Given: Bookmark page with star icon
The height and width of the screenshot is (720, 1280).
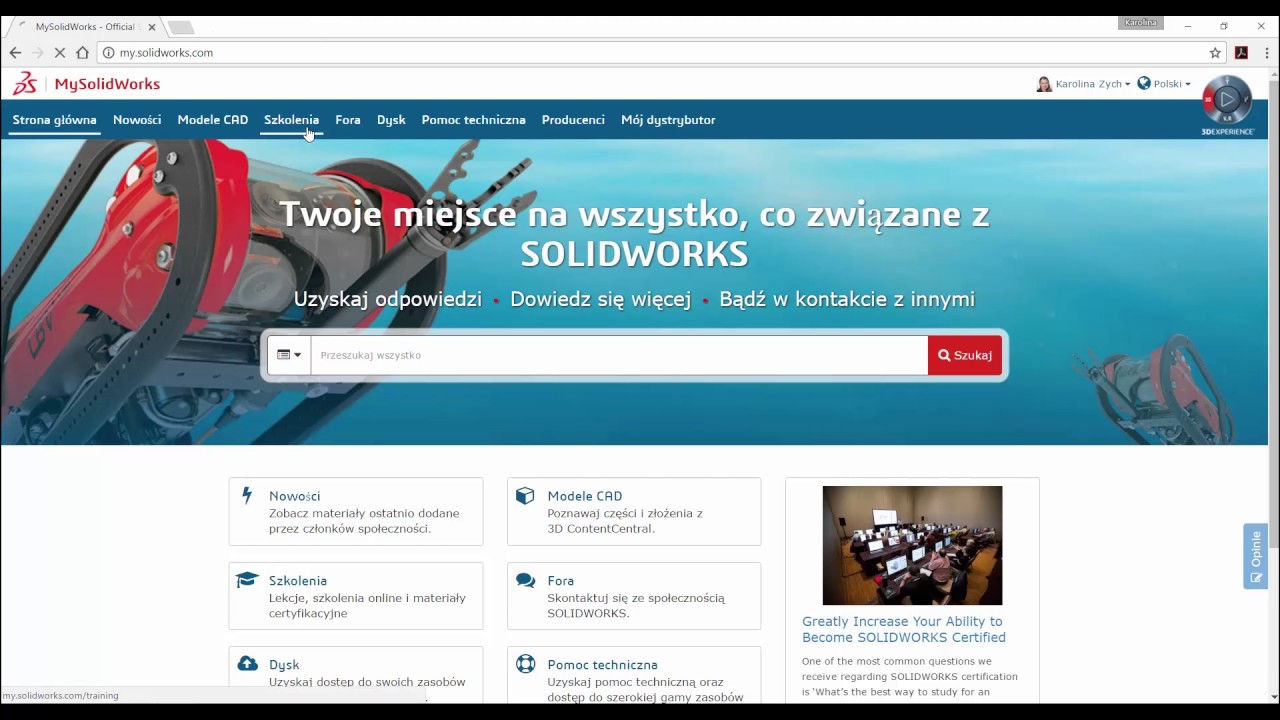Looking at the screenshot, I should [1215, 53].
